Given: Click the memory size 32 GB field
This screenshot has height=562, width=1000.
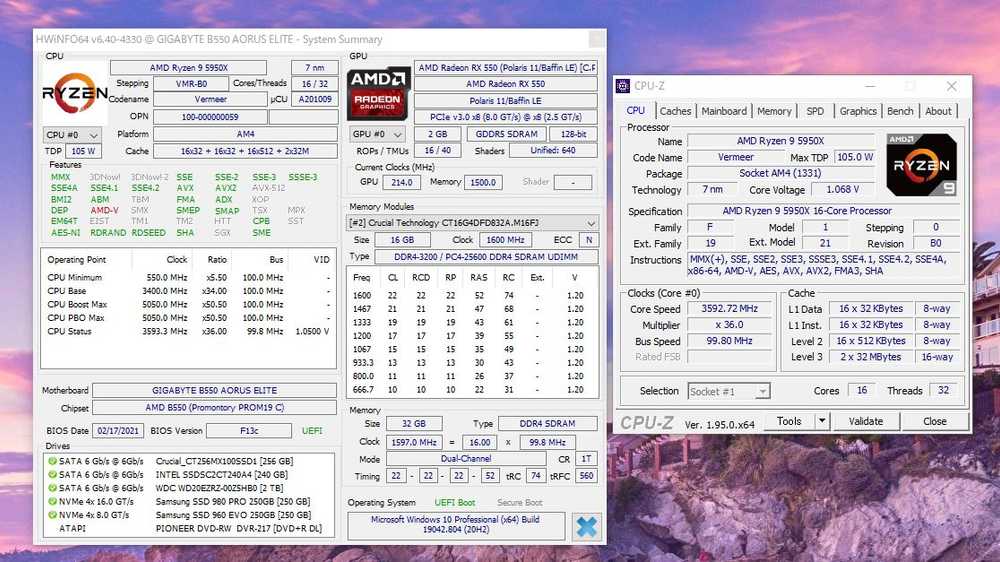Looking at the screenshot, I should pos(413,424).
